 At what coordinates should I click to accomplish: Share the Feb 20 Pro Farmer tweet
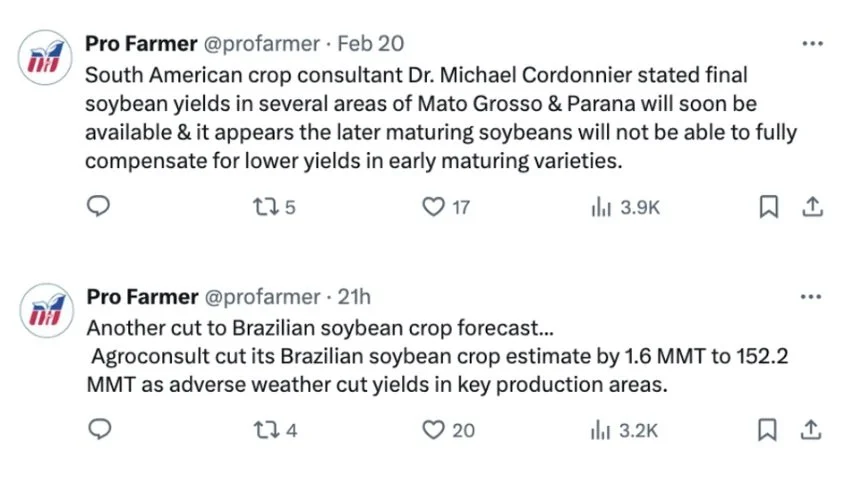tap(812, 207)
